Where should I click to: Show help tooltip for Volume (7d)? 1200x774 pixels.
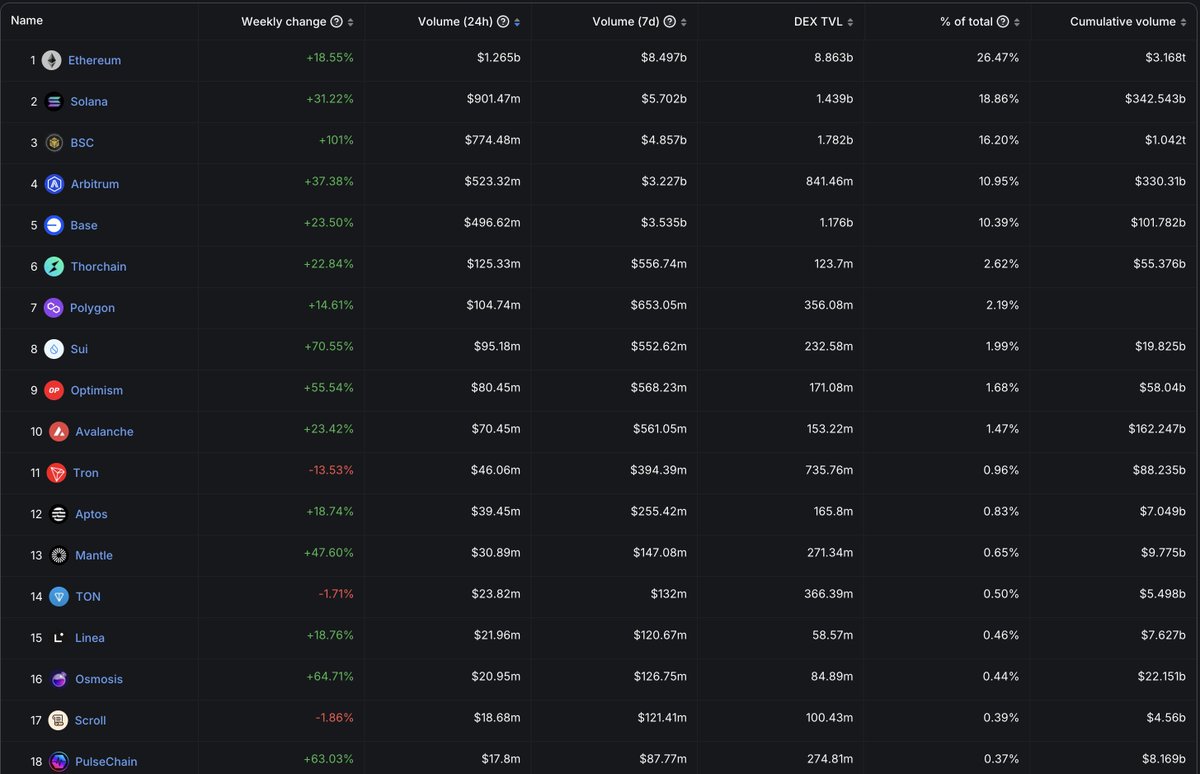[x=670, y=22]
